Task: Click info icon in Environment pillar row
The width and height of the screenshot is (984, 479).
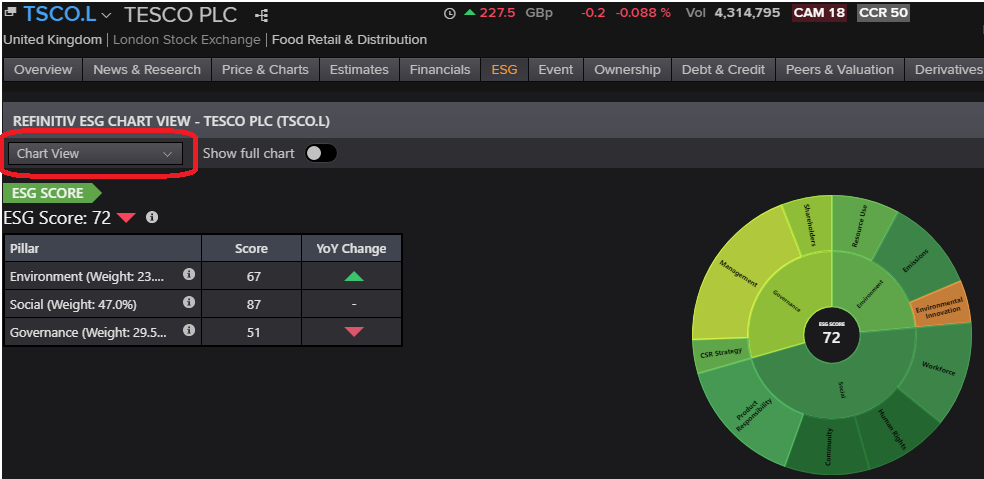Action: [188, 275]
